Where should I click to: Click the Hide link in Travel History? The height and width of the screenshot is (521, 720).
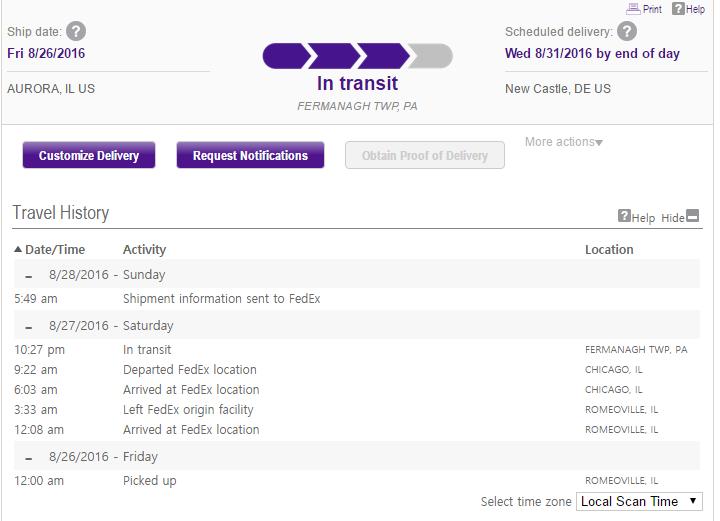[673, 218]
